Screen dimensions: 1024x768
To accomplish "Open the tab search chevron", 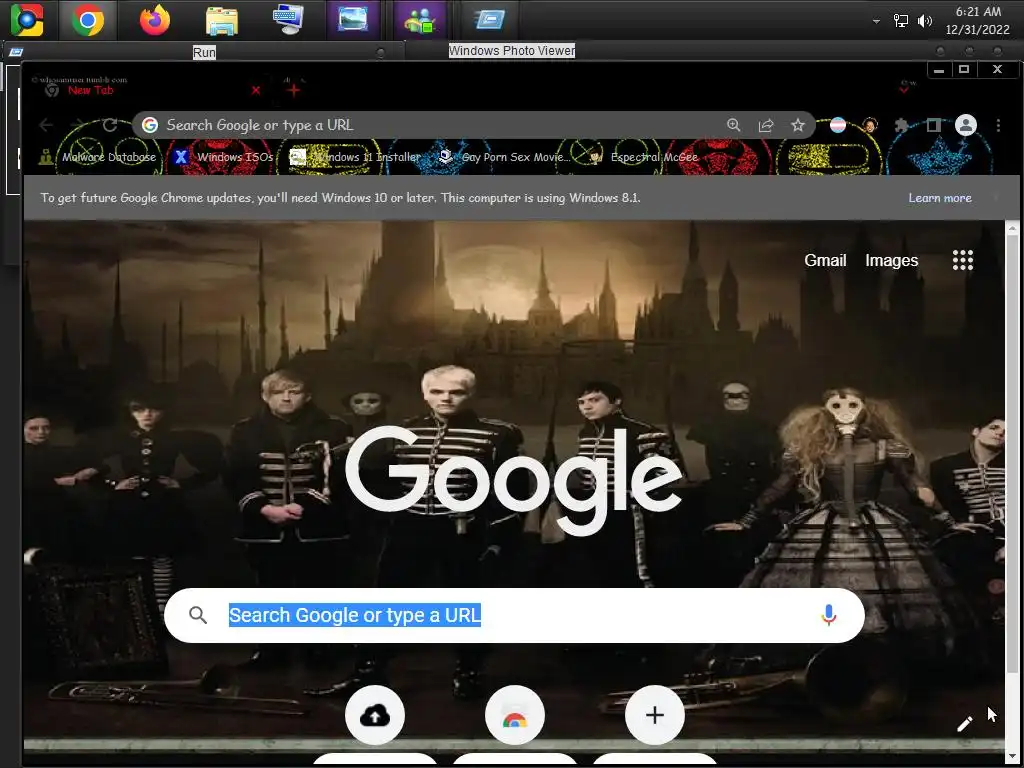I will coord(904,89).
